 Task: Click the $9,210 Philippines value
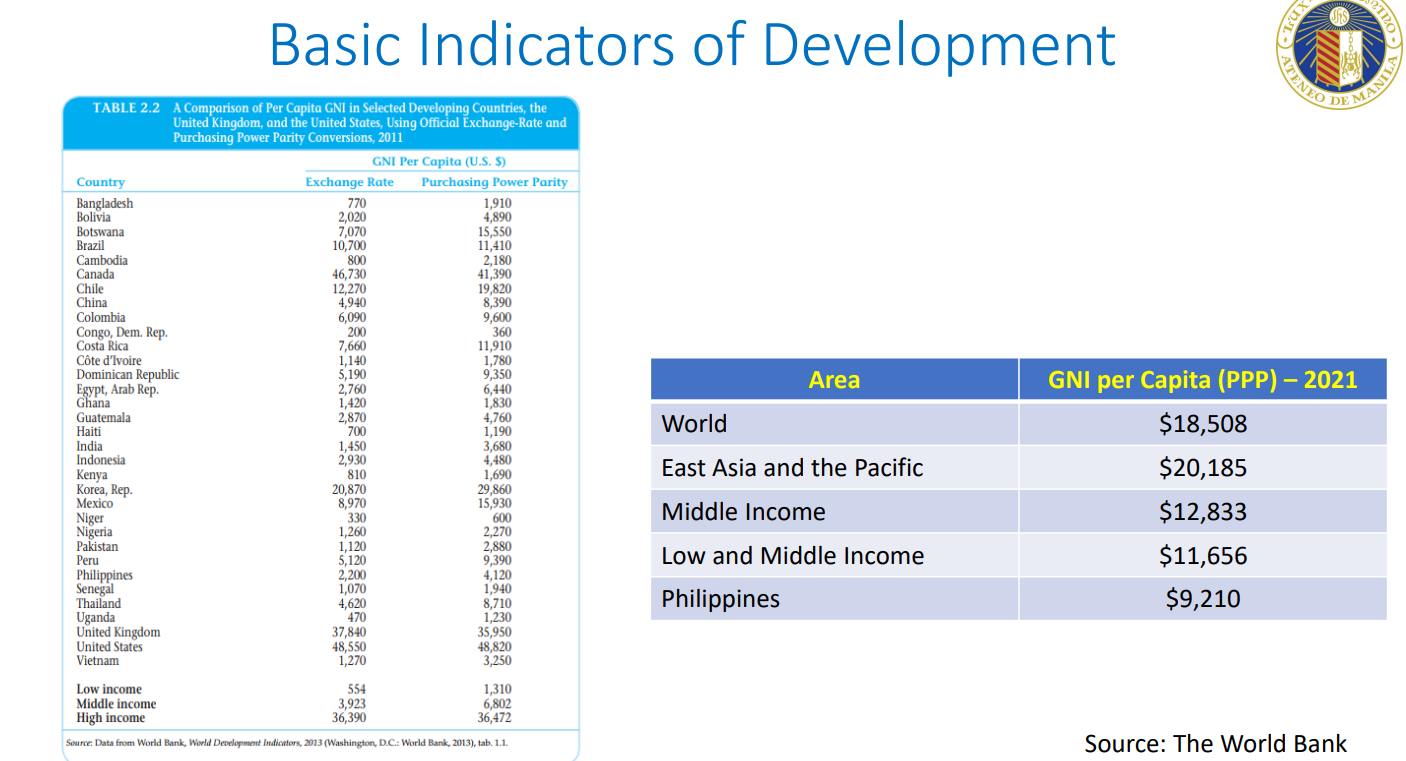[1202, 599]
